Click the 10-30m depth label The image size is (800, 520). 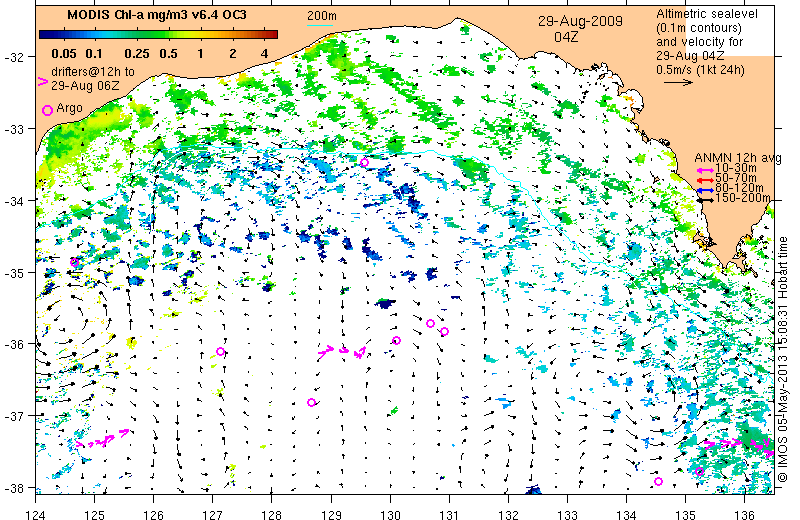[737, 168]
